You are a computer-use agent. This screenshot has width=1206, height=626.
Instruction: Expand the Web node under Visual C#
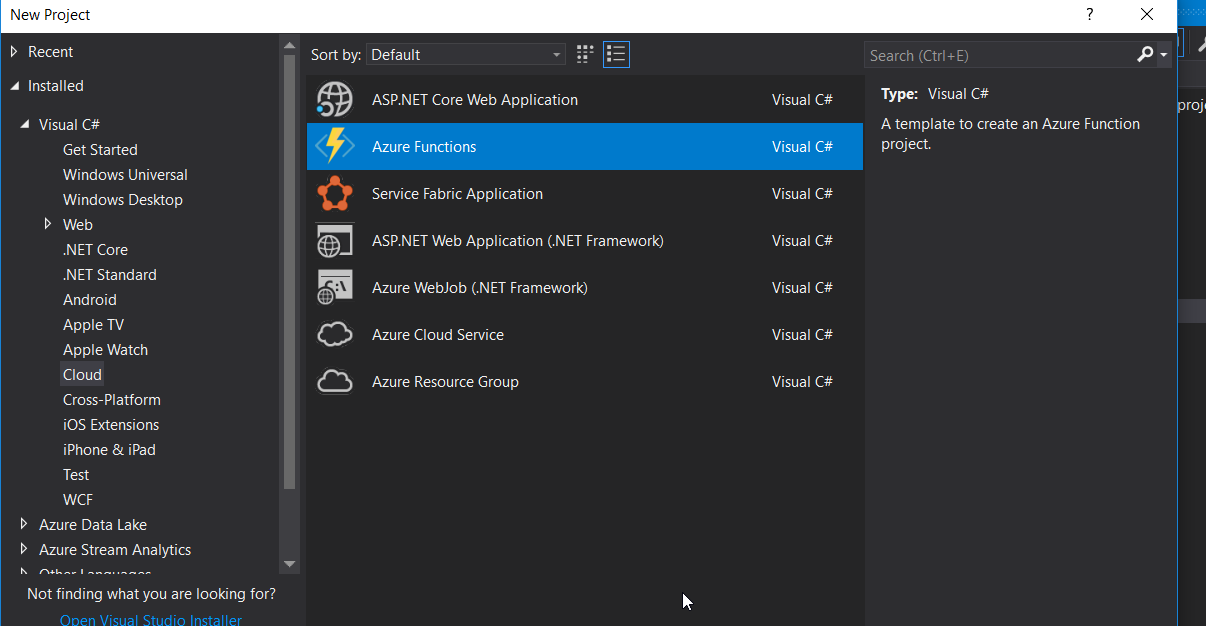pos(47,225)
